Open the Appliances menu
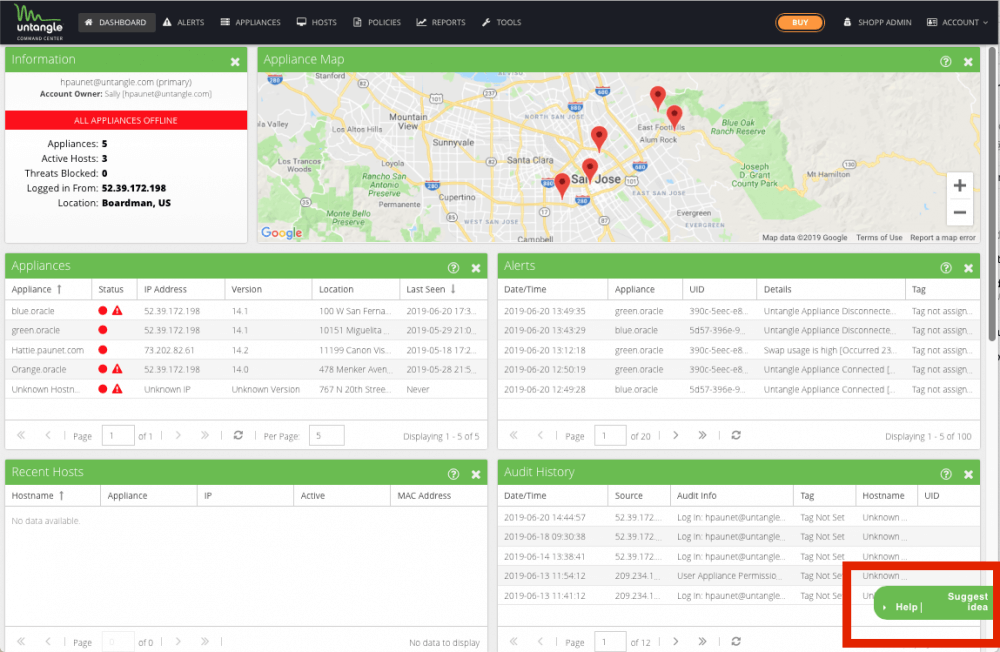This screenshot has width=1000, height=652. (251, 22)
